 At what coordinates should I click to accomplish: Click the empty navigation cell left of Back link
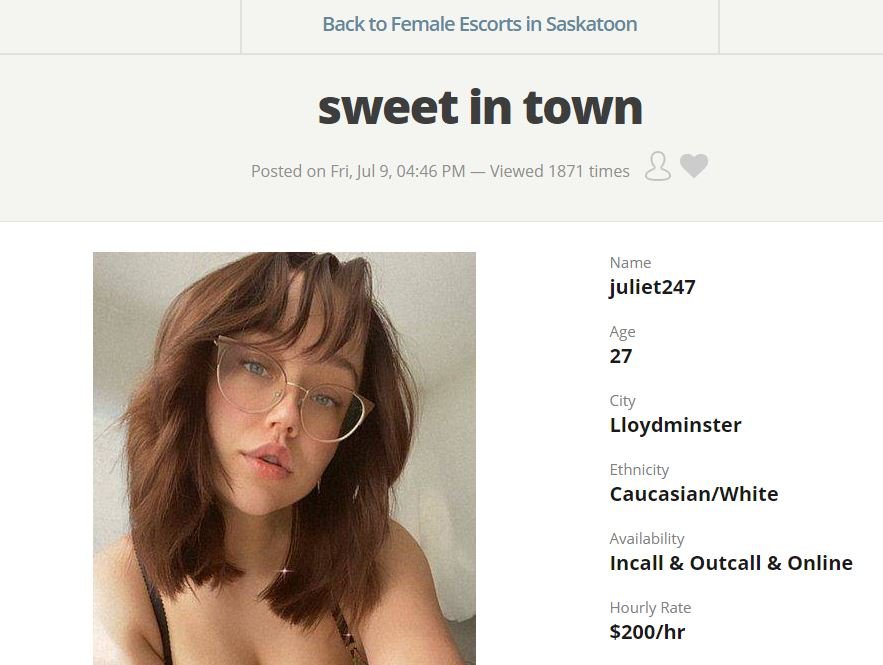[x=120, y=26]
